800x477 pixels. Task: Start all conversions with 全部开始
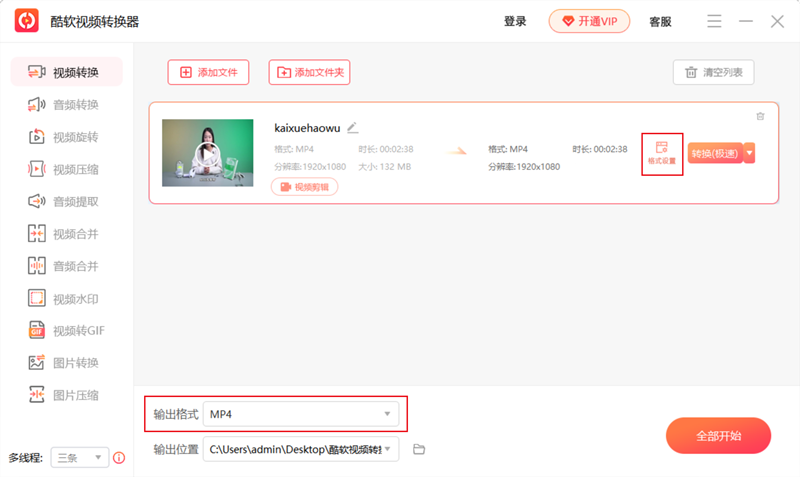[x=718, y=436]
